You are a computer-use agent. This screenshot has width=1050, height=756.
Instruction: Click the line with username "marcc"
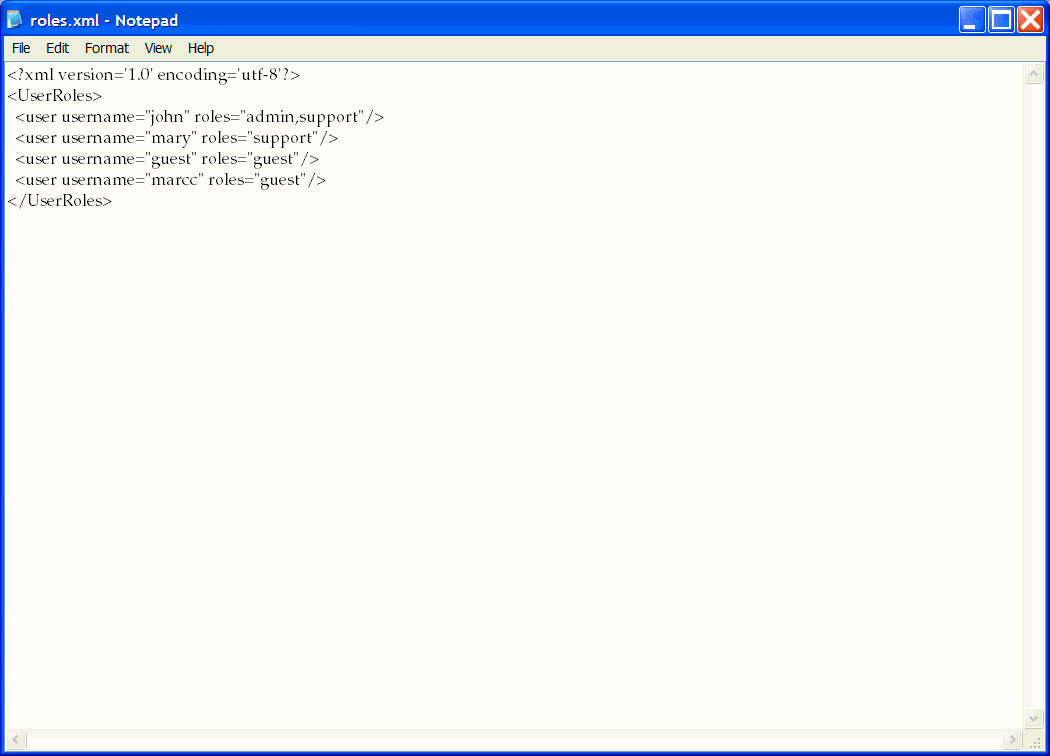170,179
